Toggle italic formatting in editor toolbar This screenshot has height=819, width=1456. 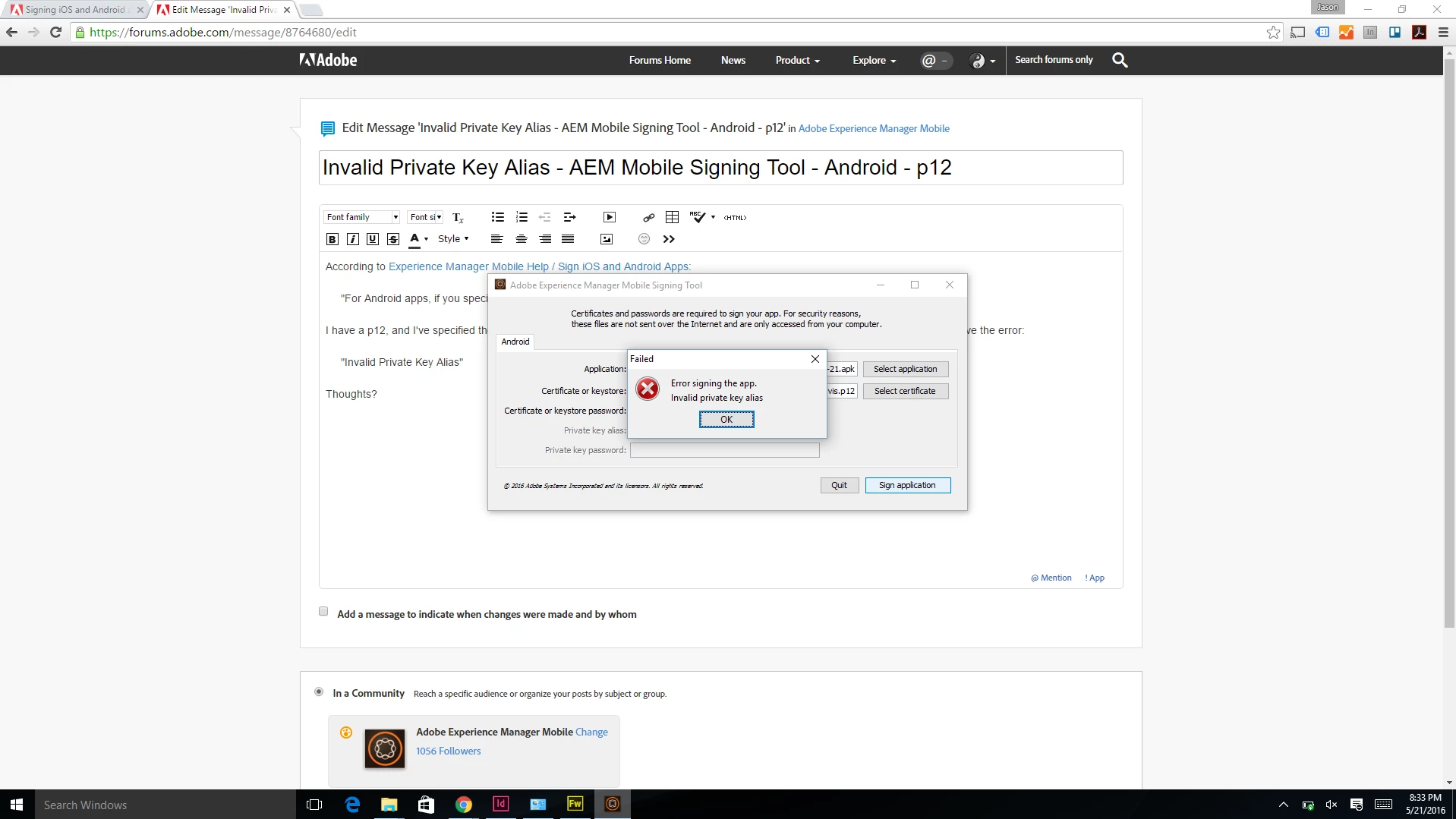pyautogui.click(x=353, y=239)
